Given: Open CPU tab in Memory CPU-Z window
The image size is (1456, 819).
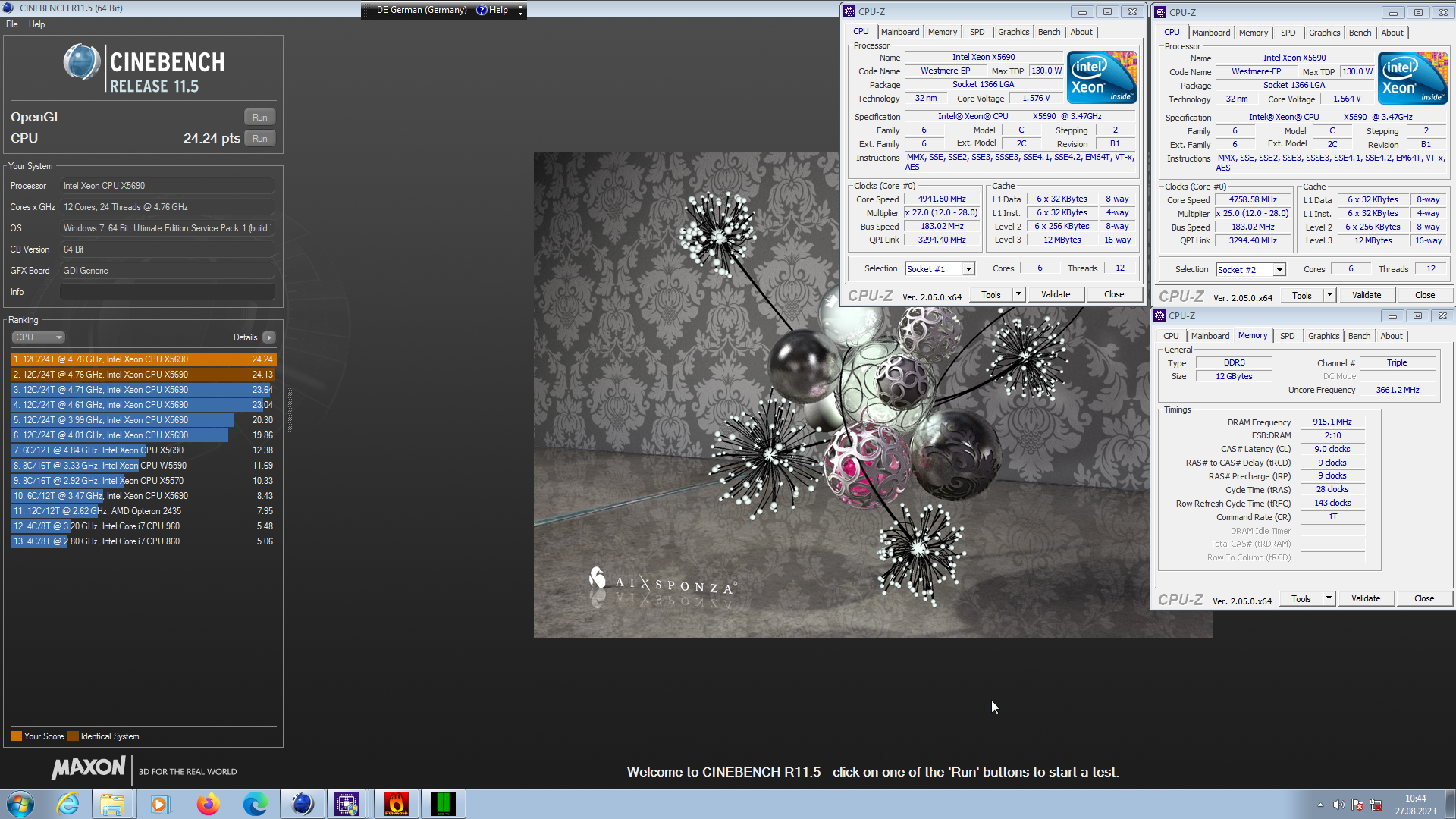Looking at the screenshot, I should click(1171, 336).
